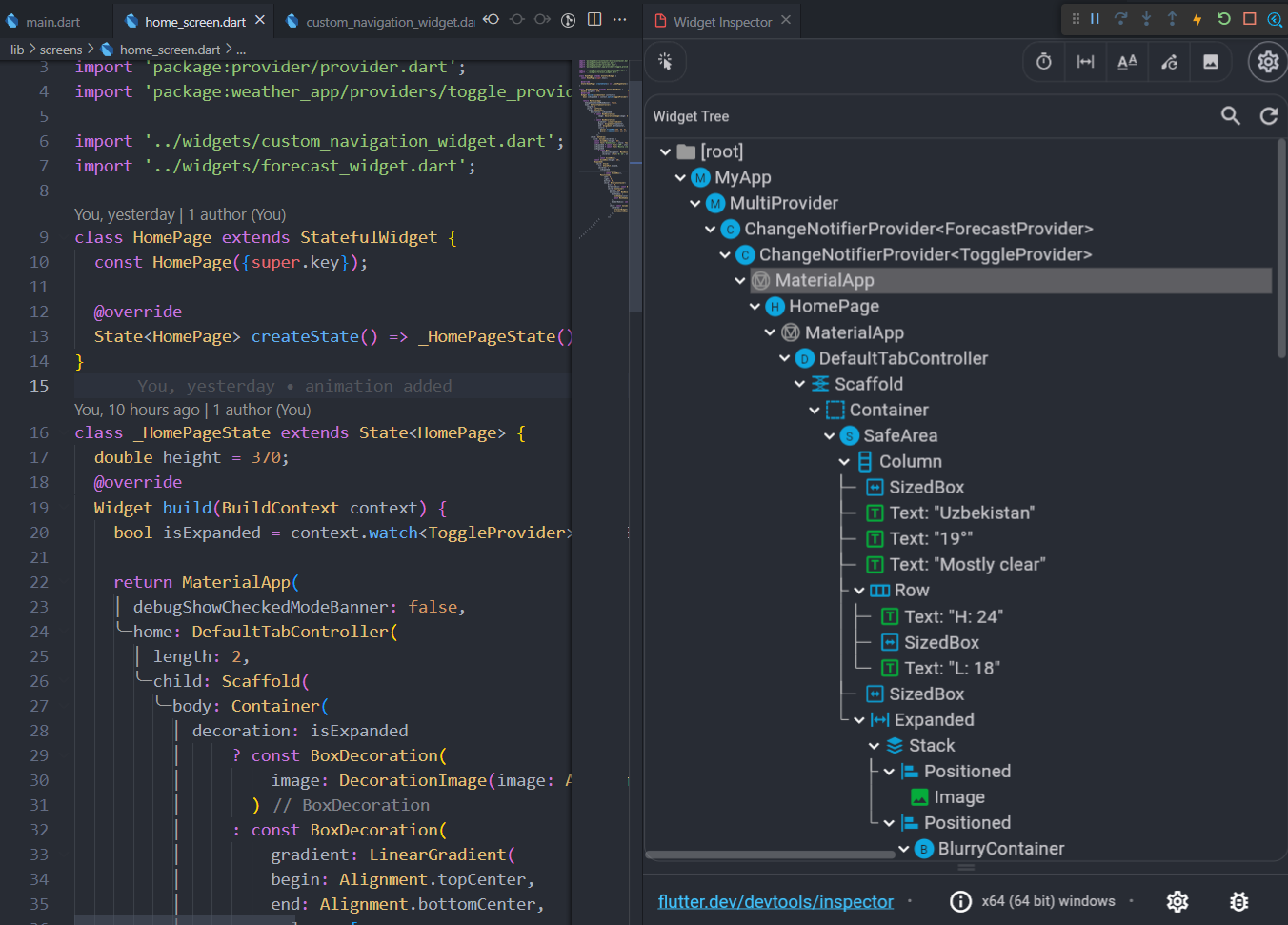Expand the BlurryContainer widget node
Image resolution: width=1288 pixels, height=925 pixels.
pyautogui.click(x=903, y=848)
